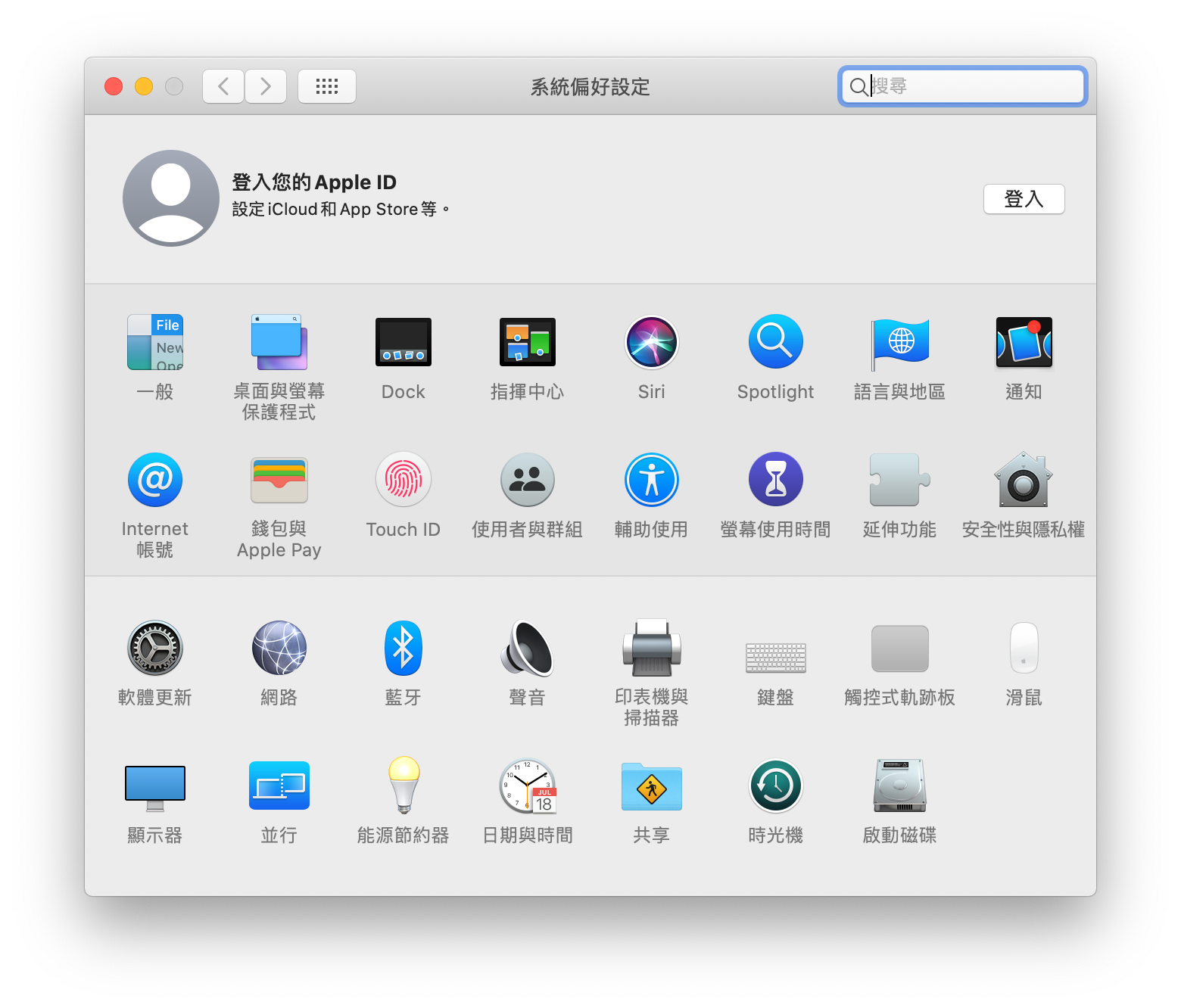Open Internet 帳號 preferences icon
1181x1008 pixels.
coord(155,480)
